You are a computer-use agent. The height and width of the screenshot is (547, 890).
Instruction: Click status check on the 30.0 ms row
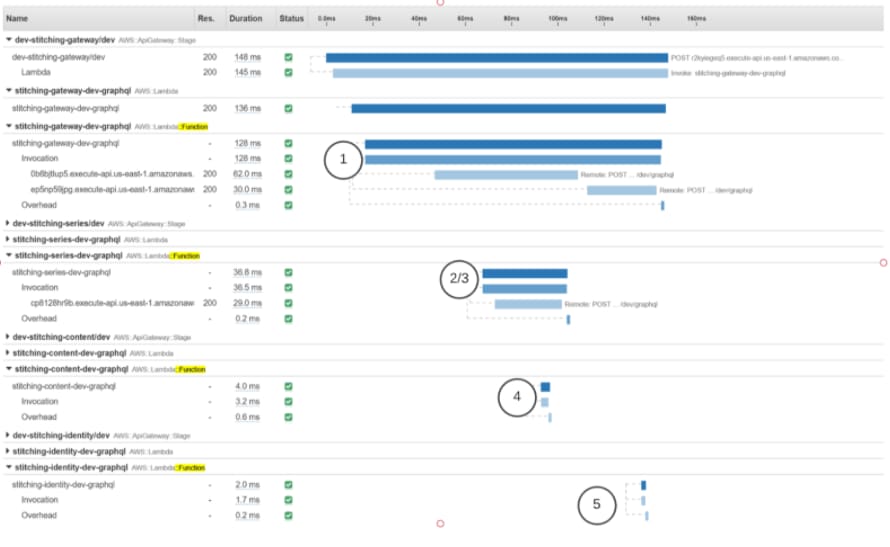tap(288, 190)
